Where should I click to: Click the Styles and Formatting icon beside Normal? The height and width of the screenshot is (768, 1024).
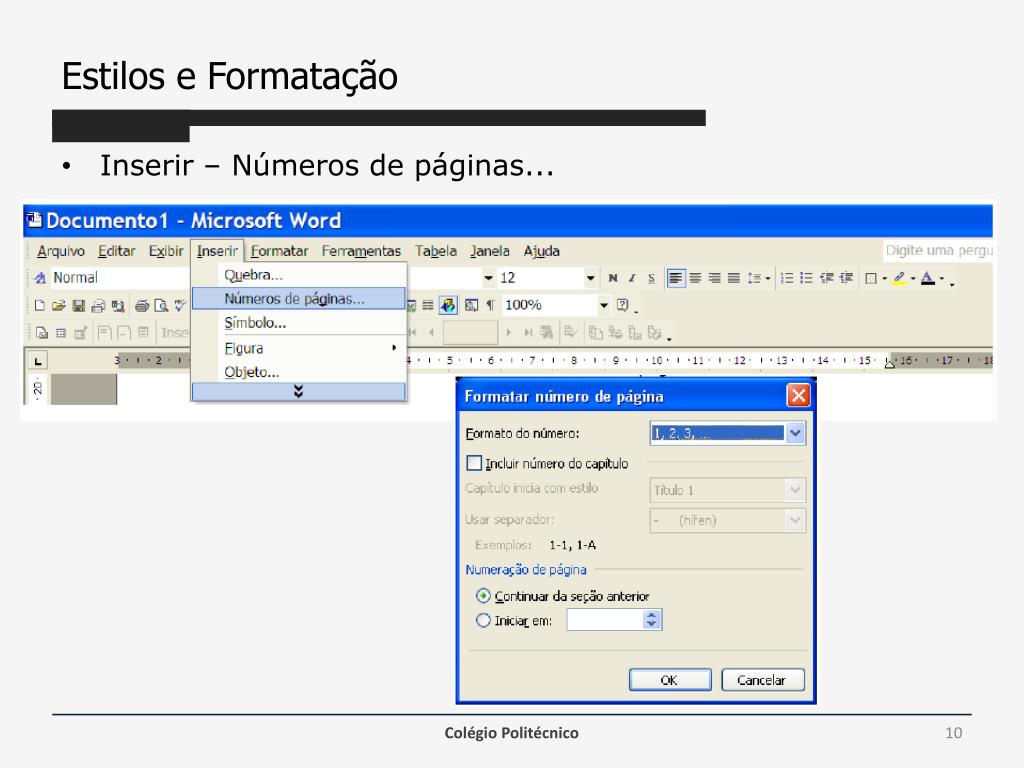(x=40, y=278)
